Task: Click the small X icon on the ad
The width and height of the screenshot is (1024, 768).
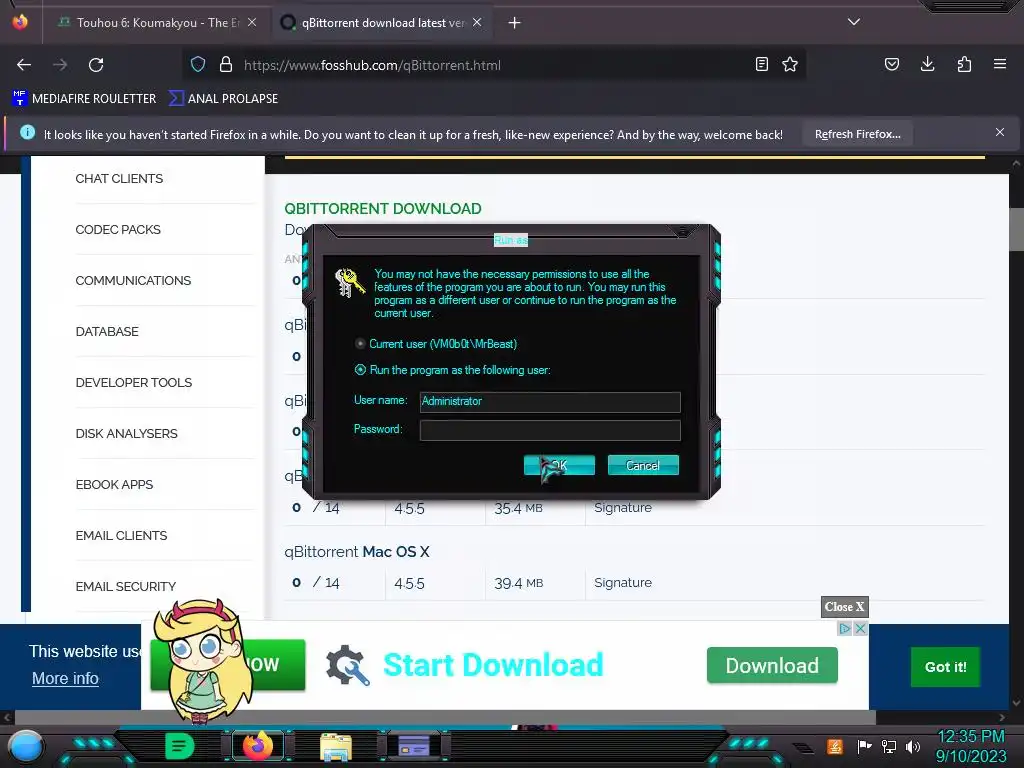Action: point(860,628)
